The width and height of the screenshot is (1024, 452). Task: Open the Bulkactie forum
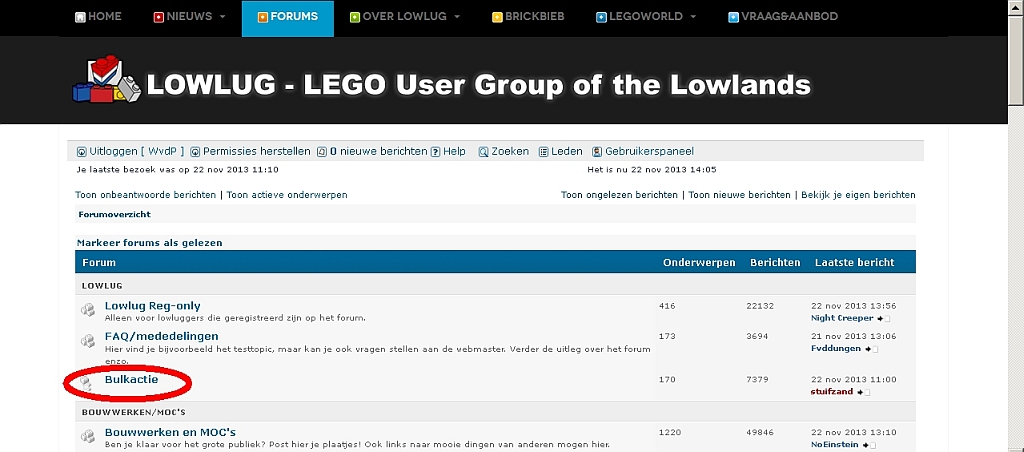click(131, 379)
